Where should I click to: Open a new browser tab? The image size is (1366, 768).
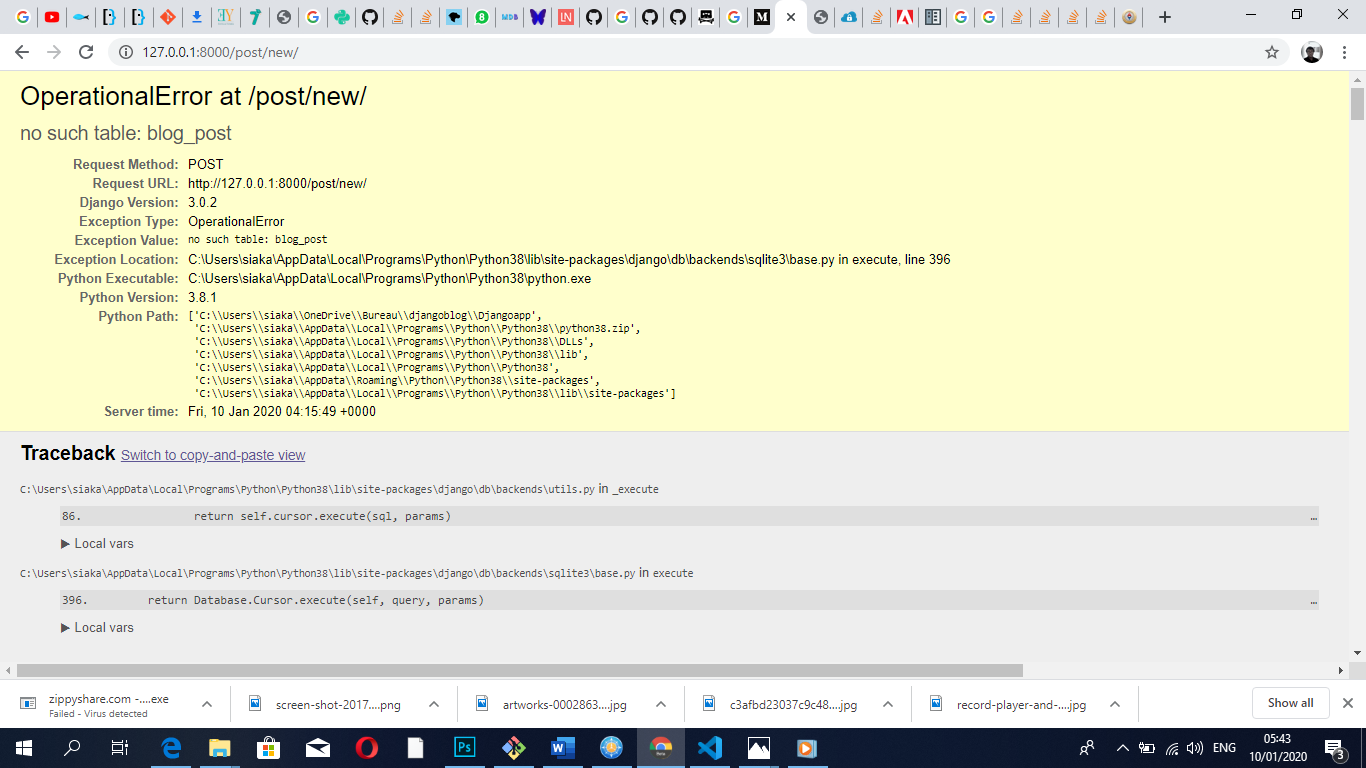pos(1164,17)
